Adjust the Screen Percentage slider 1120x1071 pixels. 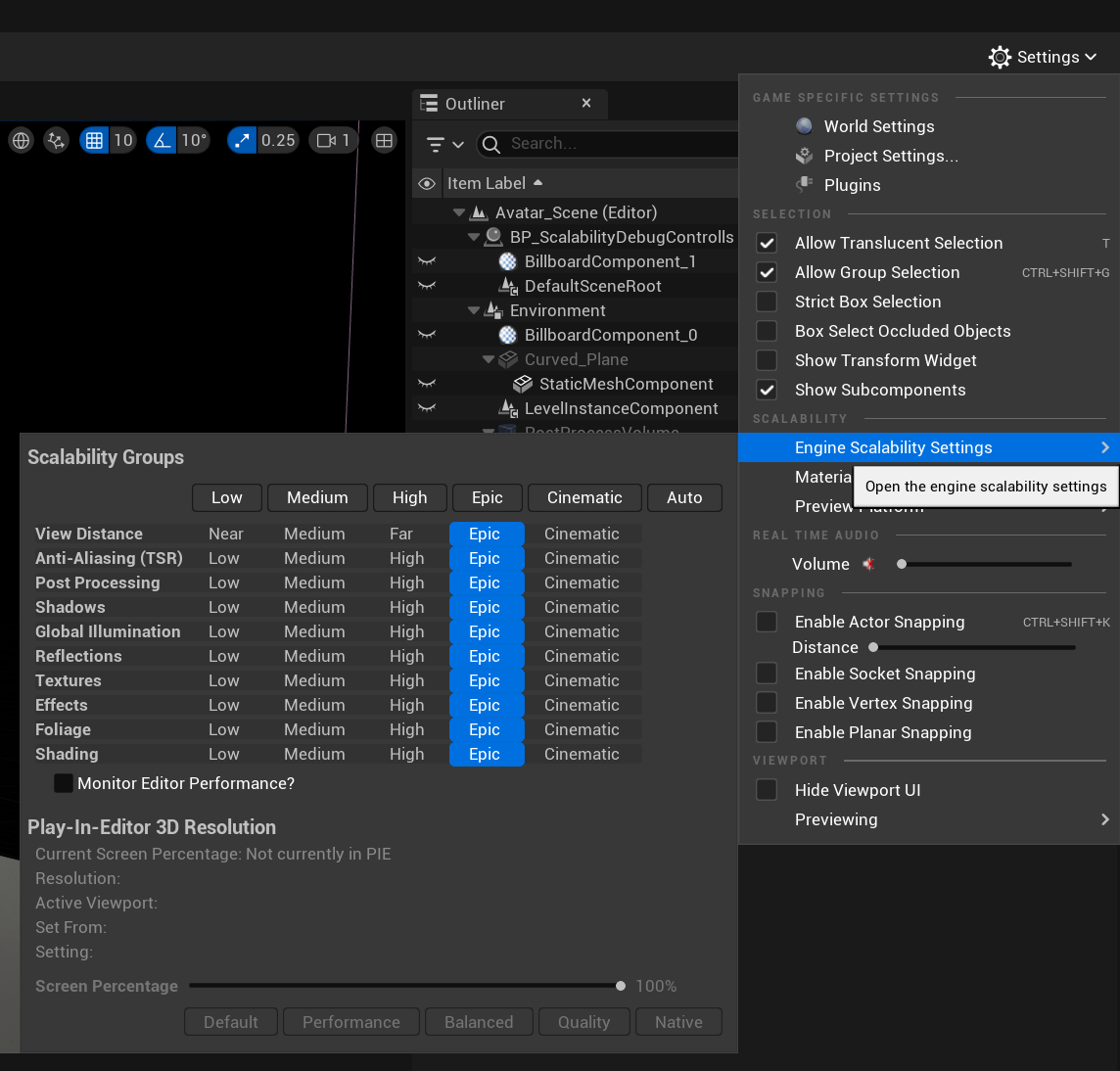[407, 986]
